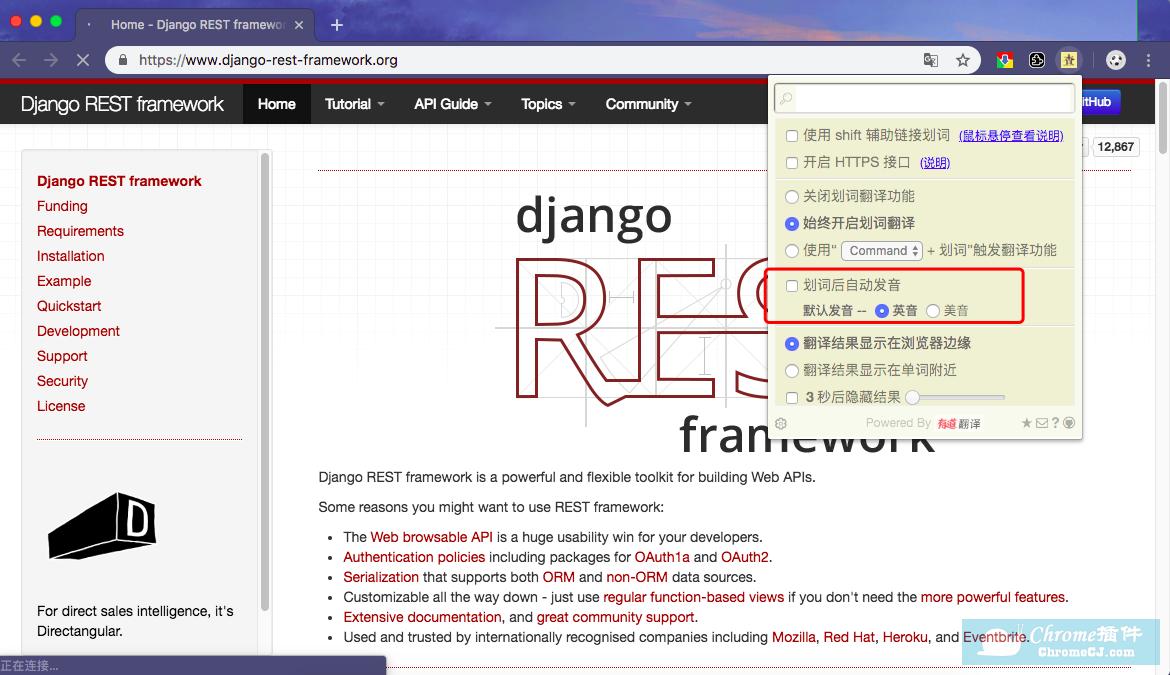Click the address bar URL
The height and width of the screenshot is (675, 1170).
tap(268, 60)
